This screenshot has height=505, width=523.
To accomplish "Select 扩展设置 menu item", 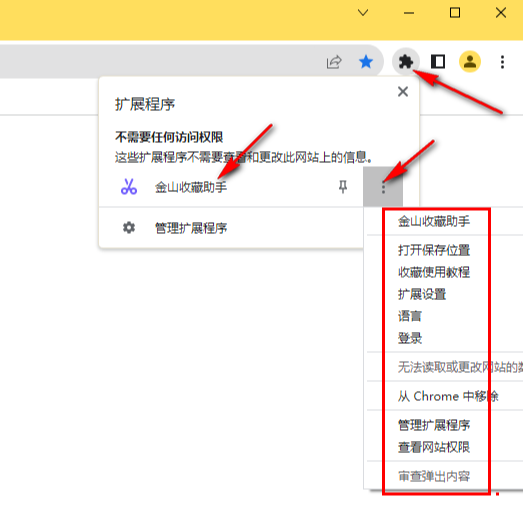I will pyautogui.click(x=422, y=294).
